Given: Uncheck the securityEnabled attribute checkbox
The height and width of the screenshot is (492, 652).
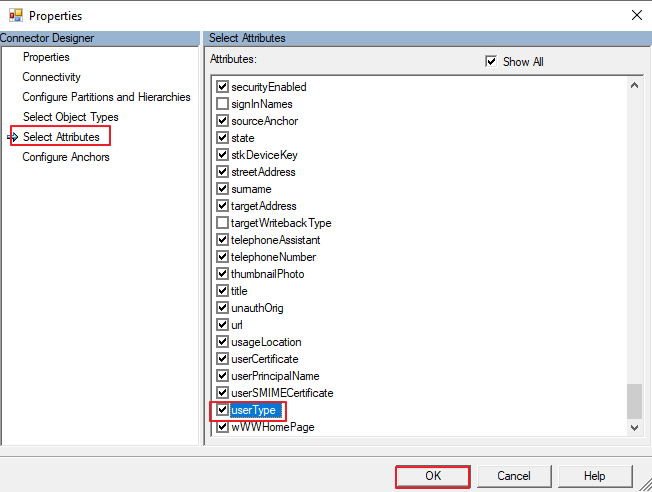Looking at the screenshot, I should [222, 87].
